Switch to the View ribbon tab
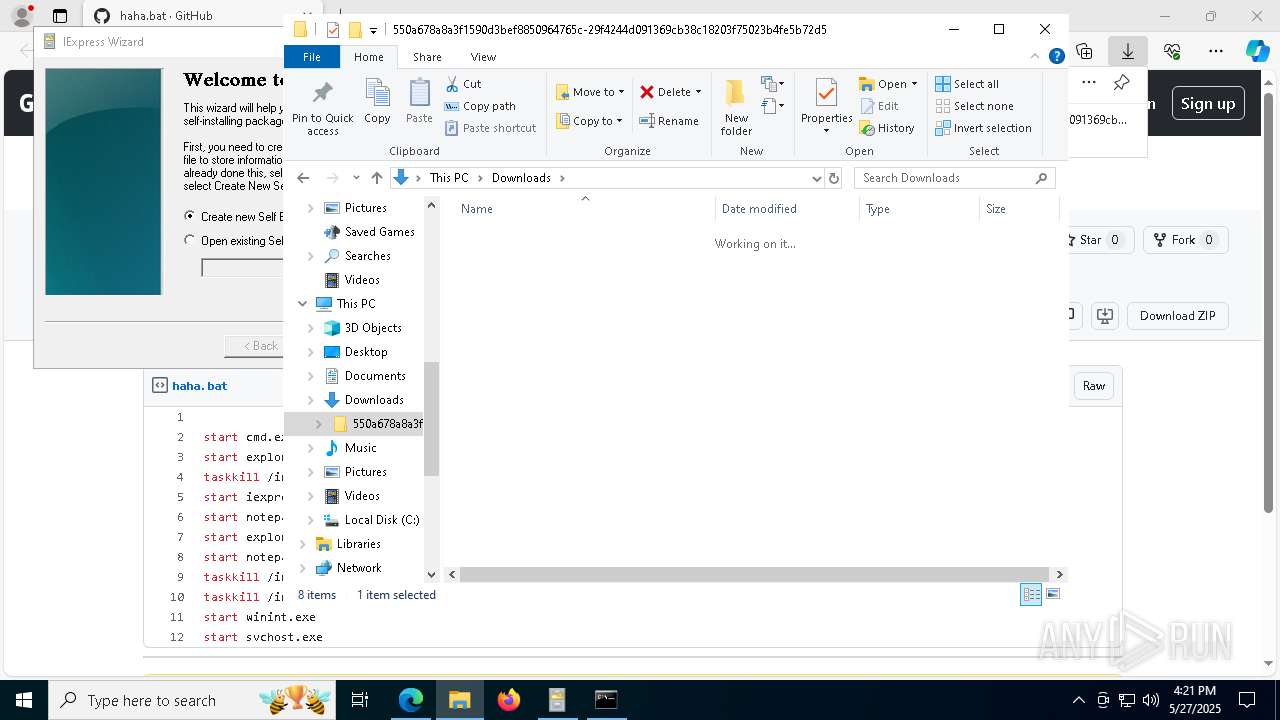Image resolution: width=1280 pixels, height=720 pixels. (x=483, y=57)
